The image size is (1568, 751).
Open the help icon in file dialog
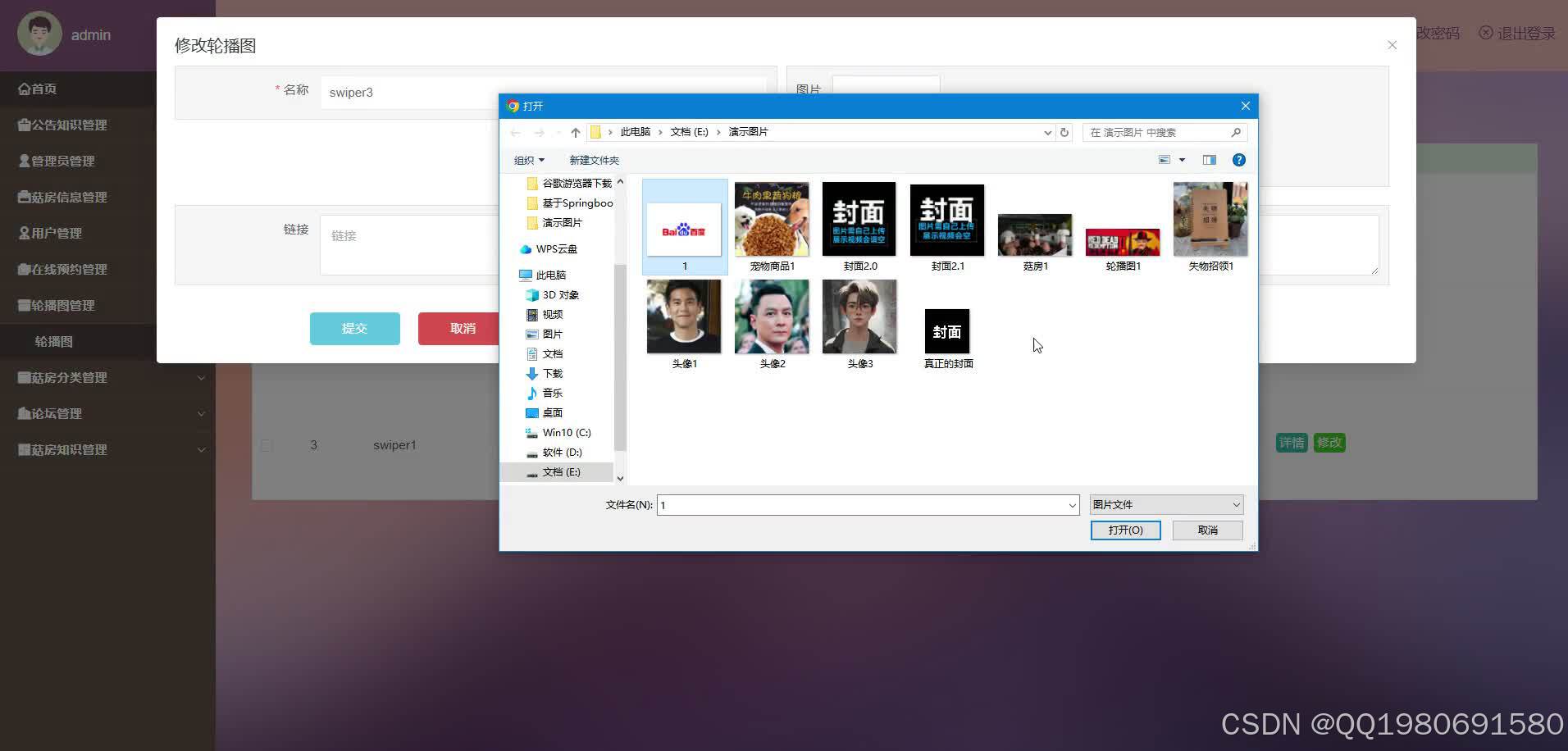pyautogui.click(x=1239, y=160)
